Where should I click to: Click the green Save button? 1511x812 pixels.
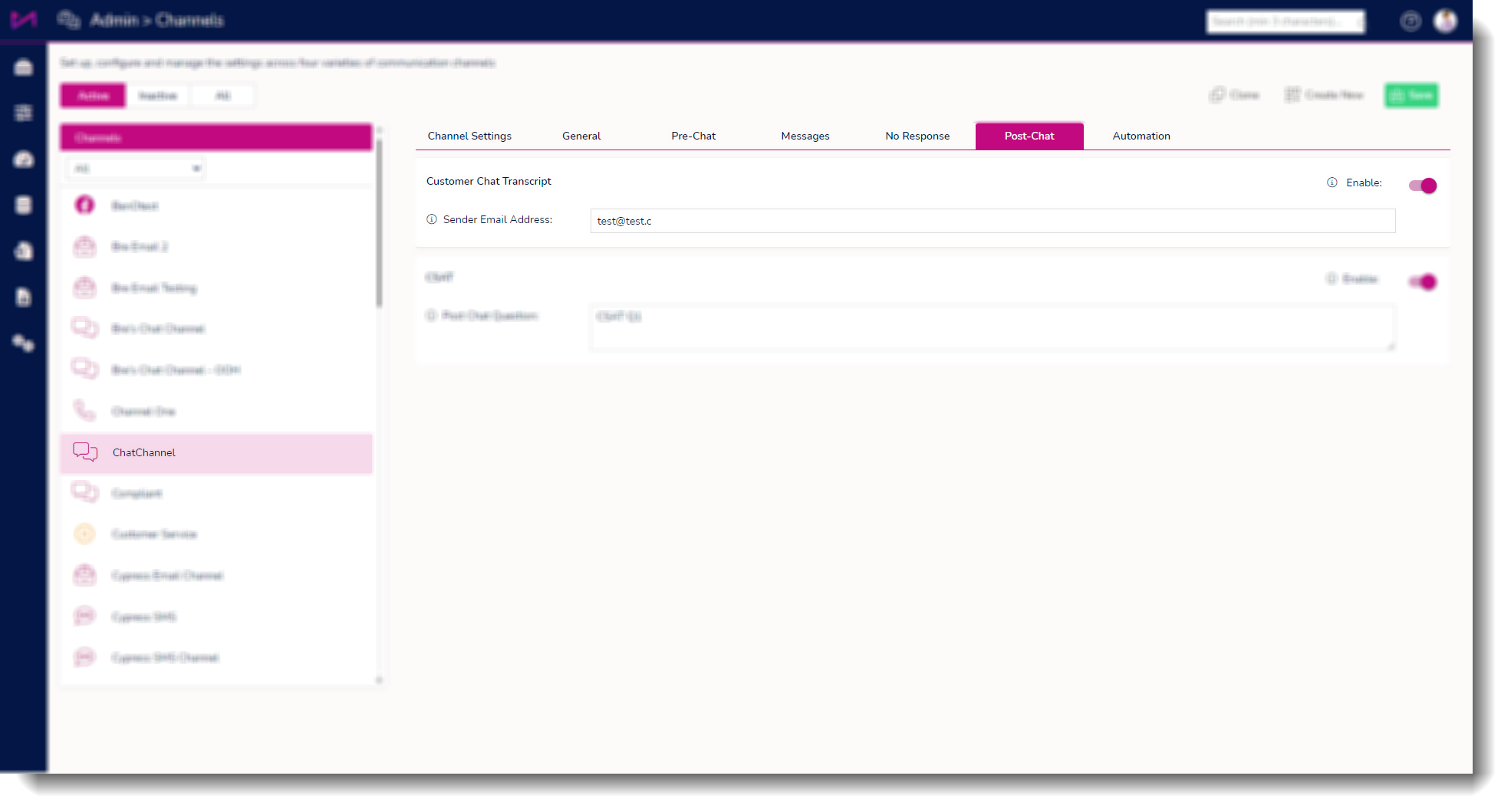(1411, 95)
